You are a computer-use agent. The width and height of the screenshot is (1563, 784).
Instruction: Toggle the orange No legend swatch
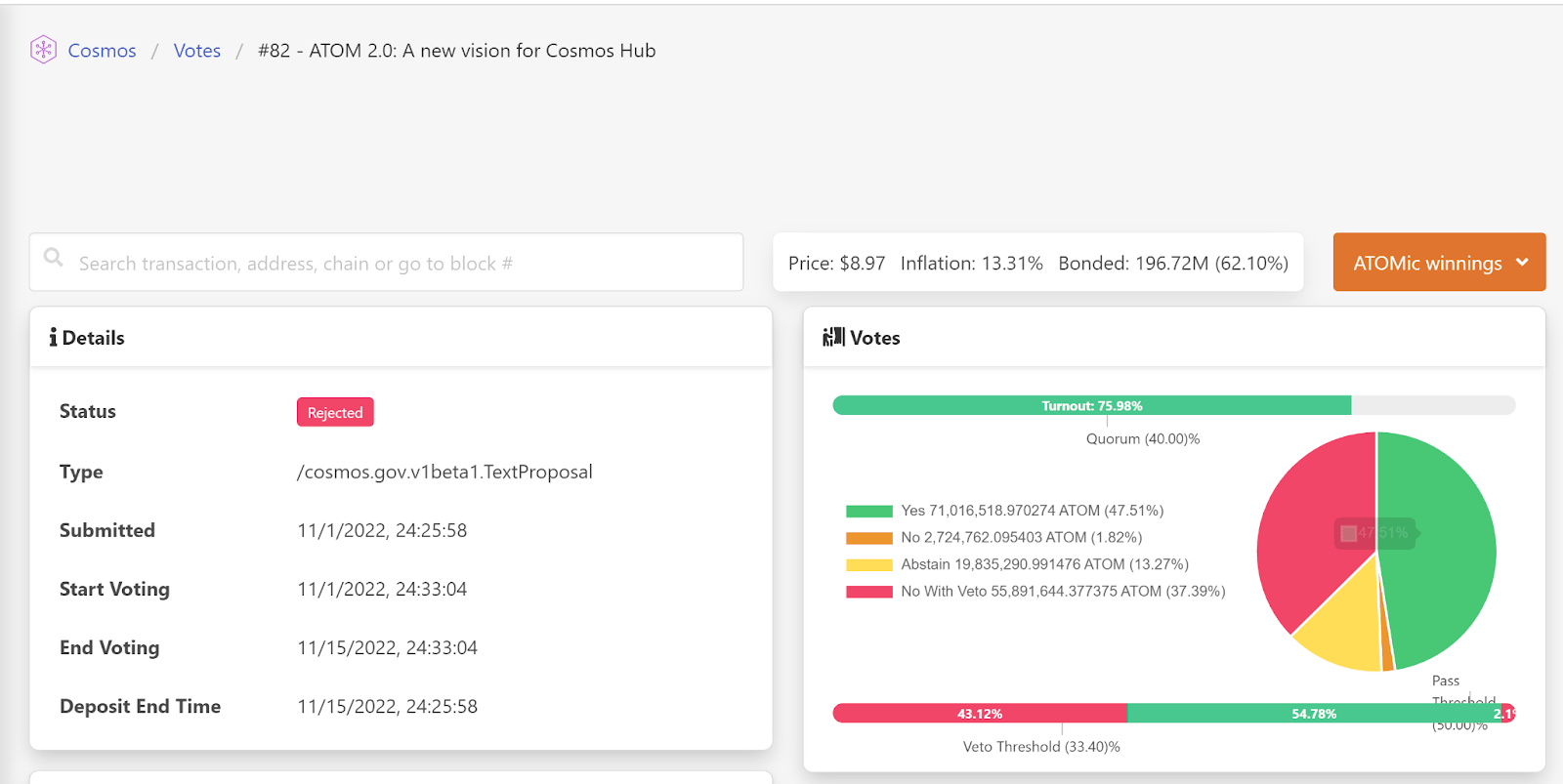coord(868,538)
